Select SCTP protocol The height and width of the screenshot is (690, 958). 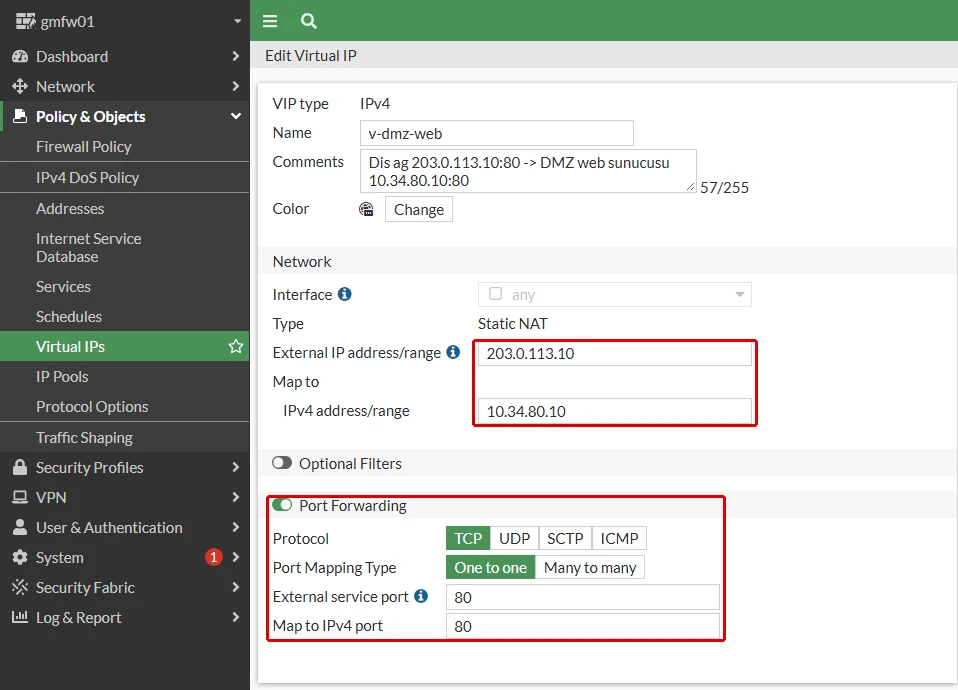[565, 538]
